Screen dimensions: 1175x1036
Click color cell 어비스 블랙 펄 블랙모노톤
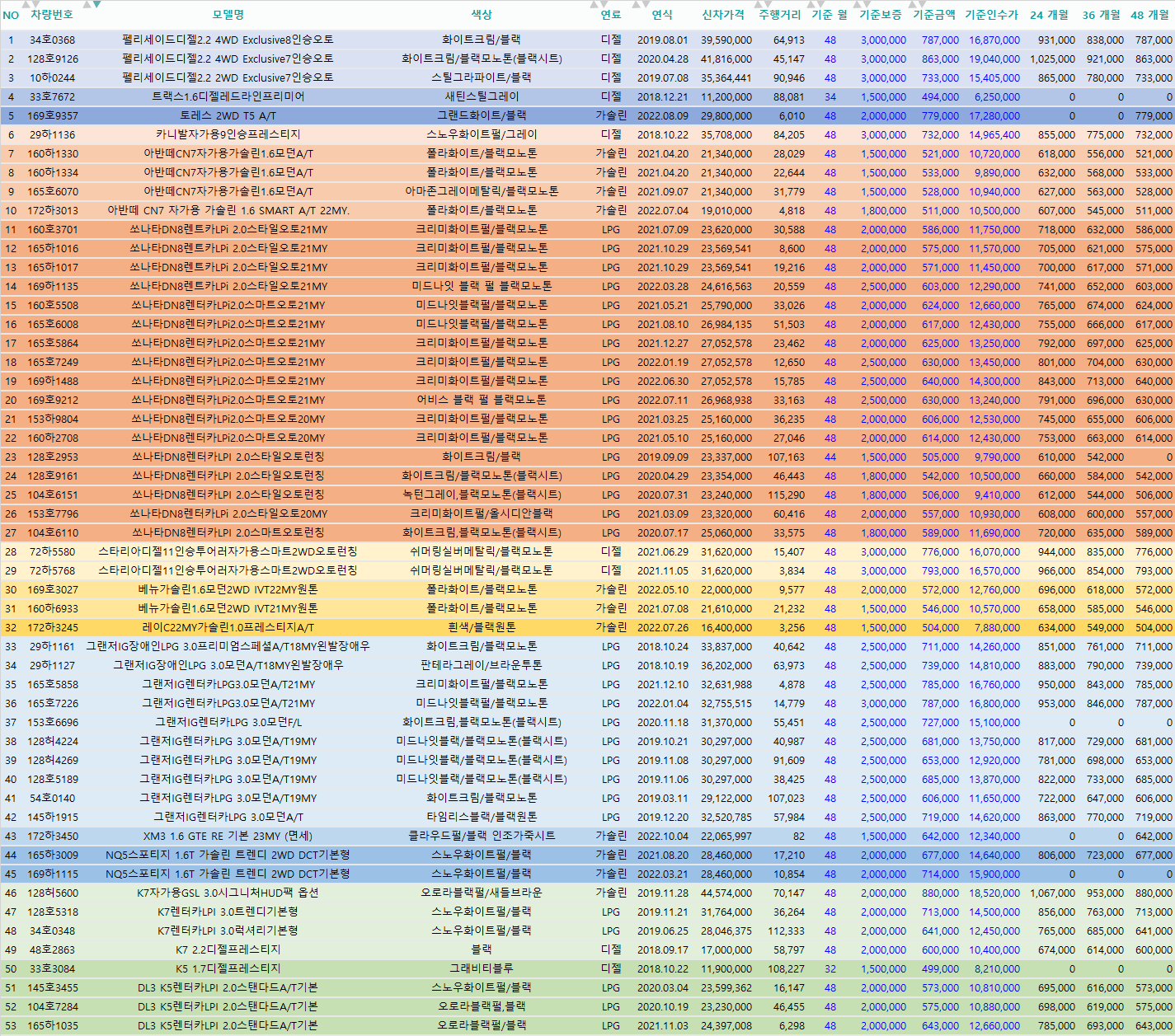pyautogui.click(x=482, y=400)
